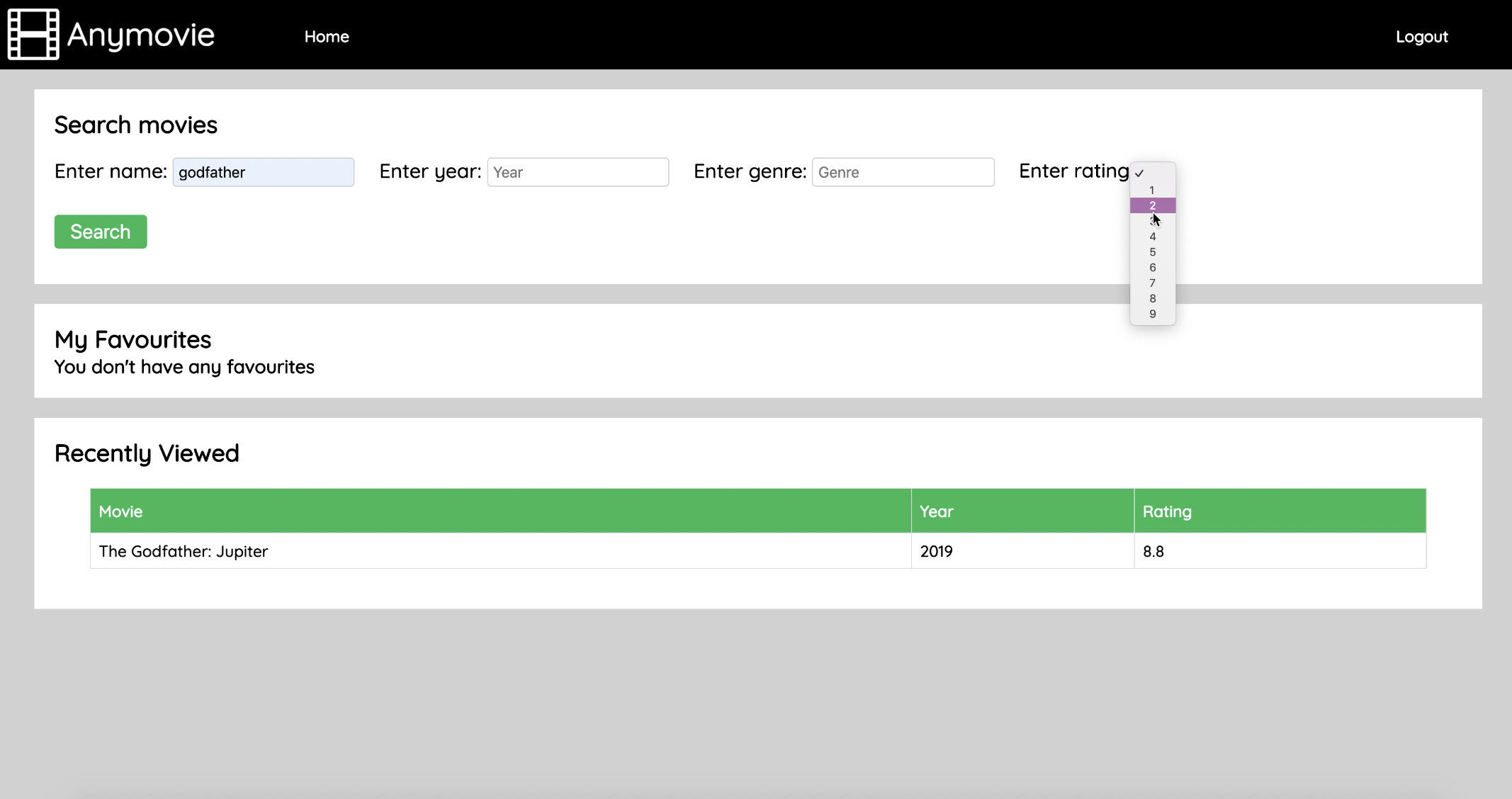1512x799 pixels.
Task: Choose highlighted rating 2 option
Action: click(1152, 205)
